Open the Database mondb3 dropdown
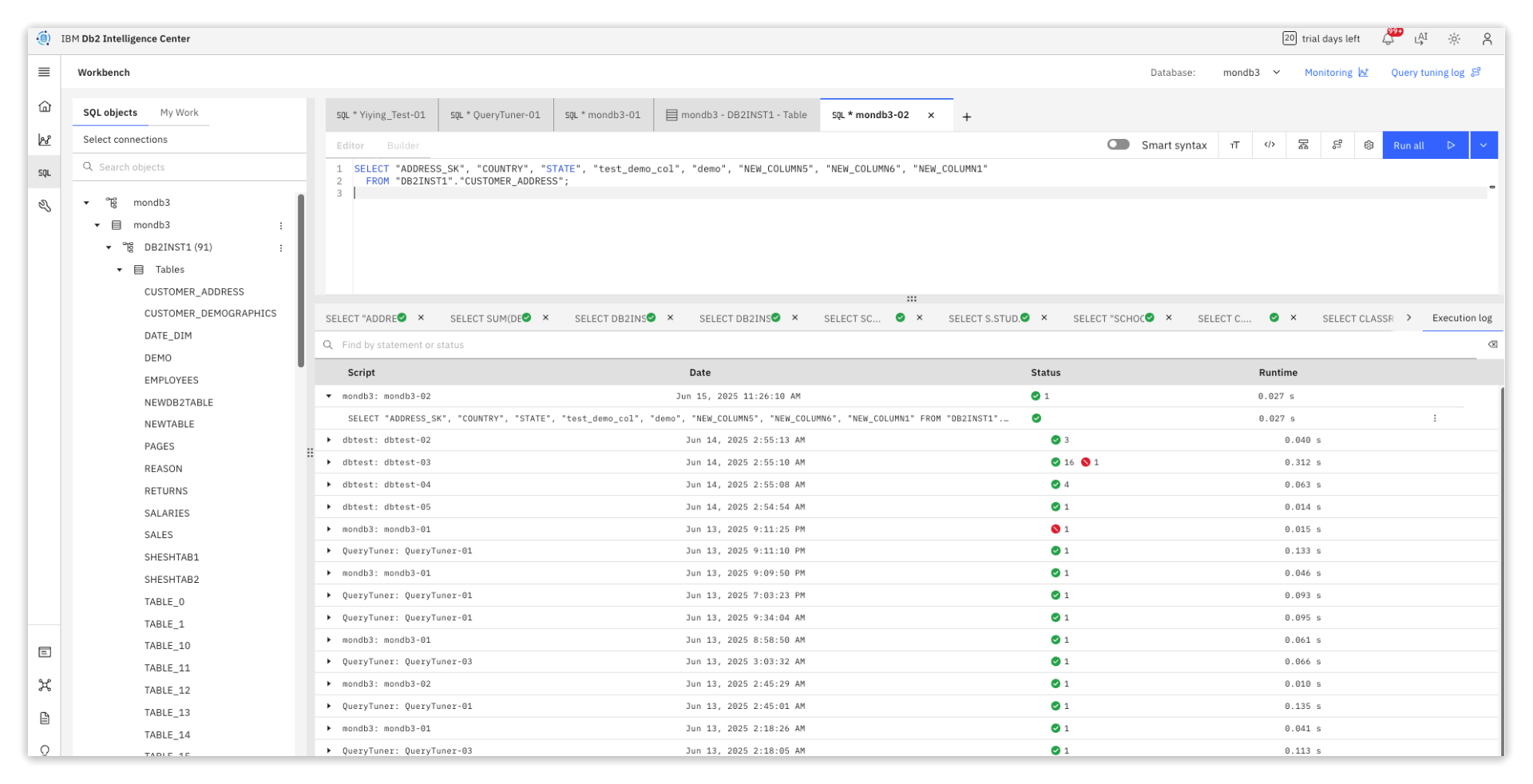 click(x=1251, y=73)
